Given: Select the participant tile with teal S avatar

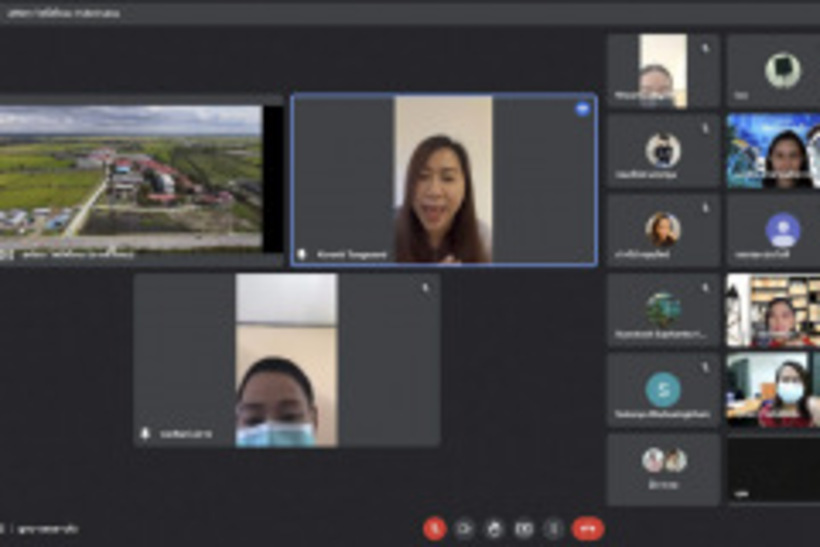Looking at the screenshot, I should pyautogui.click(x=663, y=390).
